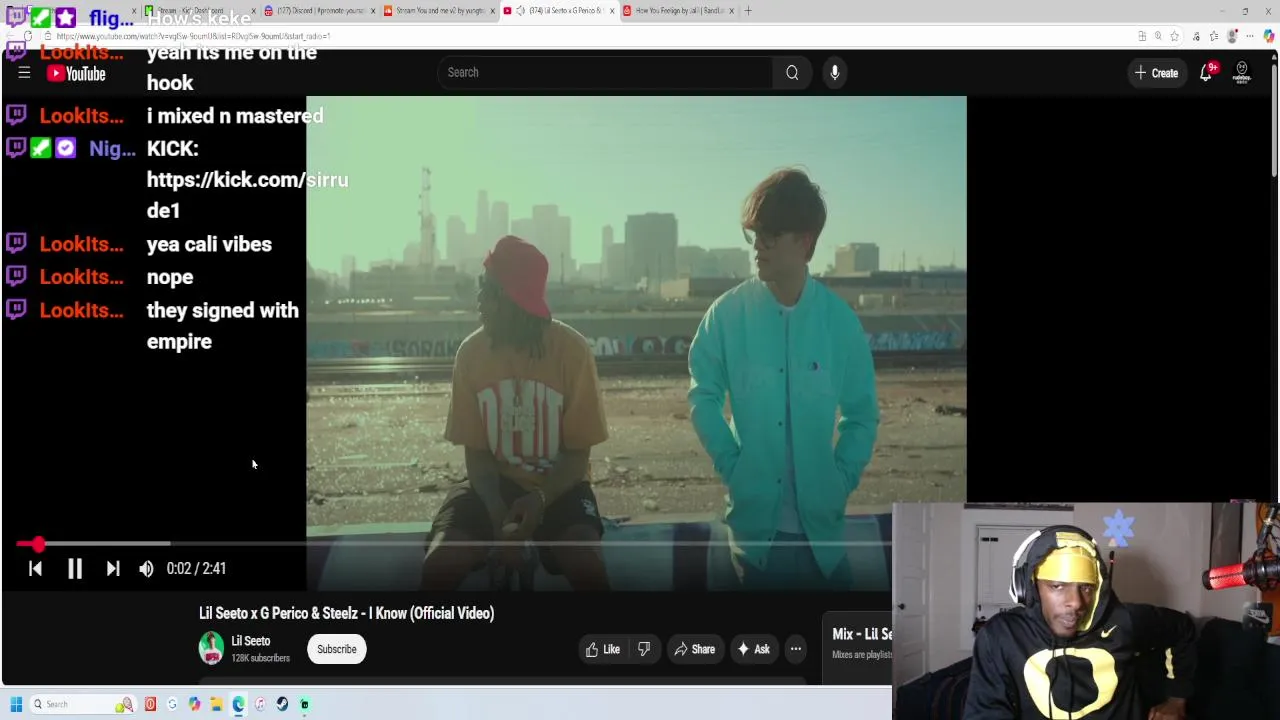Open the browser settings three-dot menu
Image resolution: width=1280 pixels, height=720 pixels.
1250,36
